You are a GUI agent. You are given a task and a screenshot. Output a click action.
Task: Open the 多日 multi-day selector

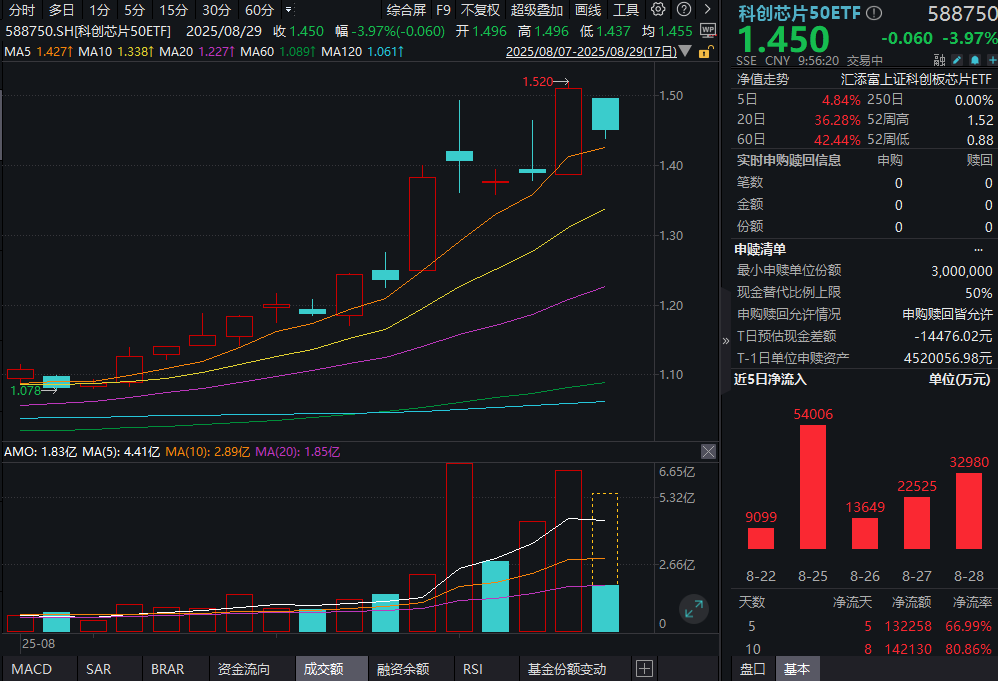tap(60, 10)
